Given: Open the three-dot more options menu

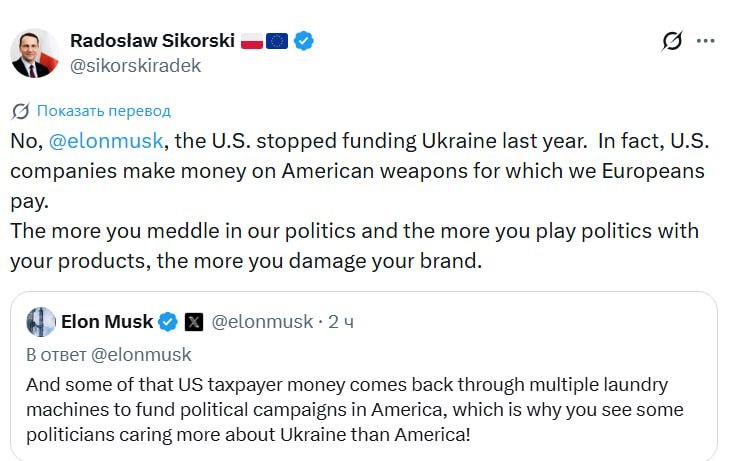Looking at the screenshot, I should pyautogui.click(x=705, y=41).
